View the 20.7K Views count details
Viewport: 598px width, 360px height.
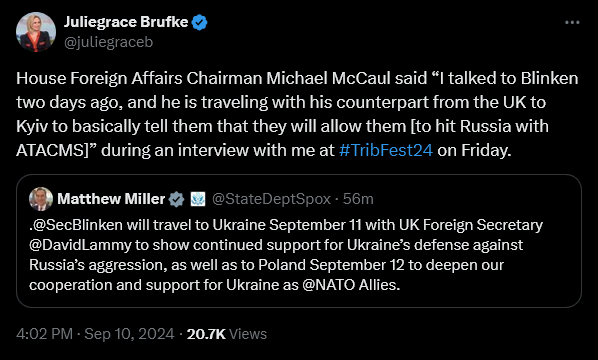[227, 334]
